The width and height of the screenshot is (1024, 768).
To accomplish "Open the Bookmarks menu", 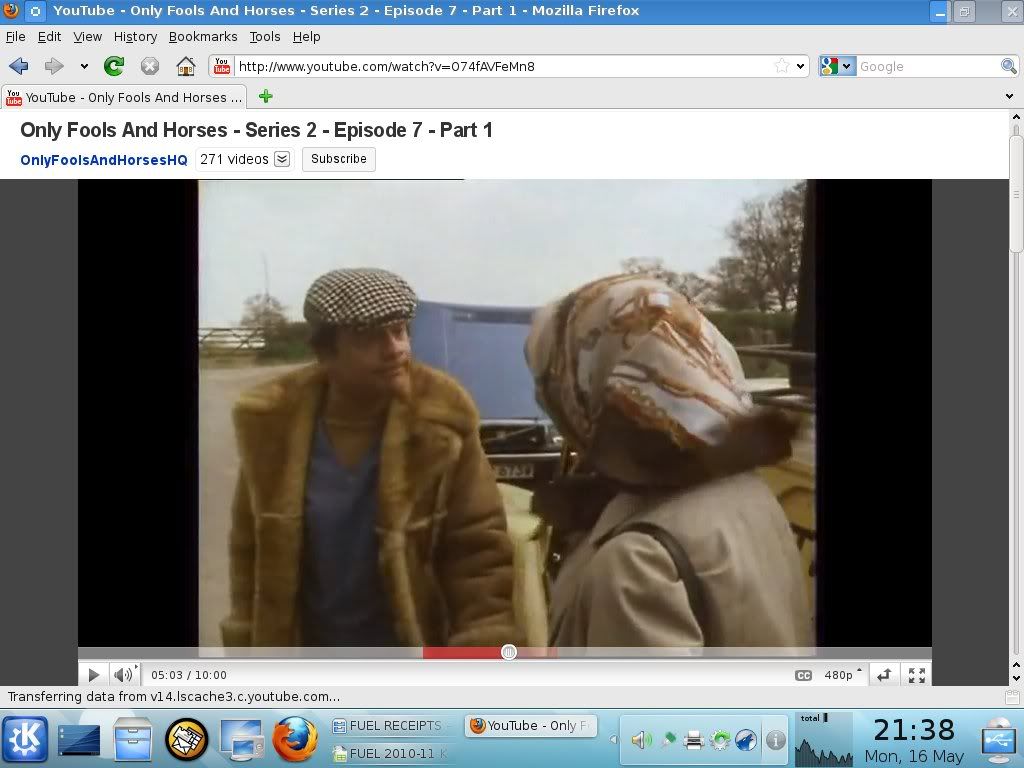I will [203, 37].
